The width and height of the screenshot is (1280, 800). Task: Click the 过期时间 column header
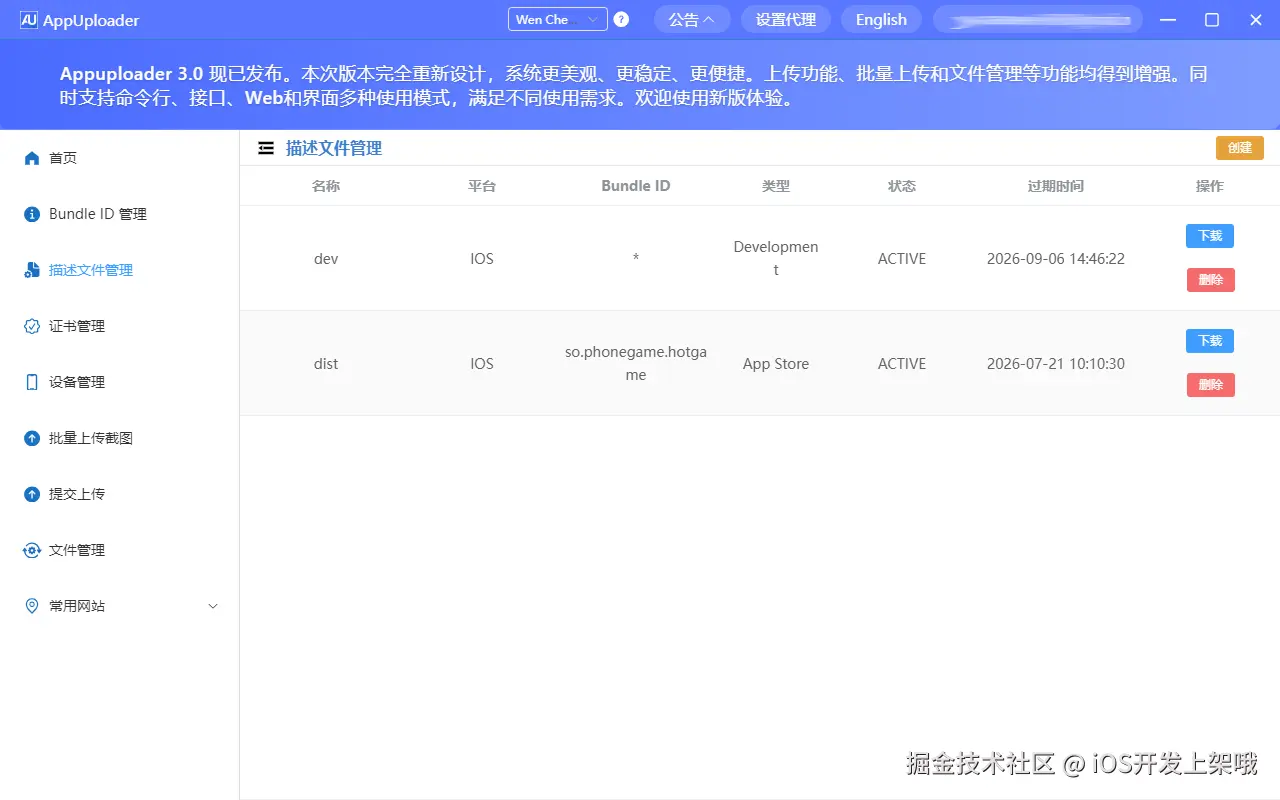(1056, 186)
